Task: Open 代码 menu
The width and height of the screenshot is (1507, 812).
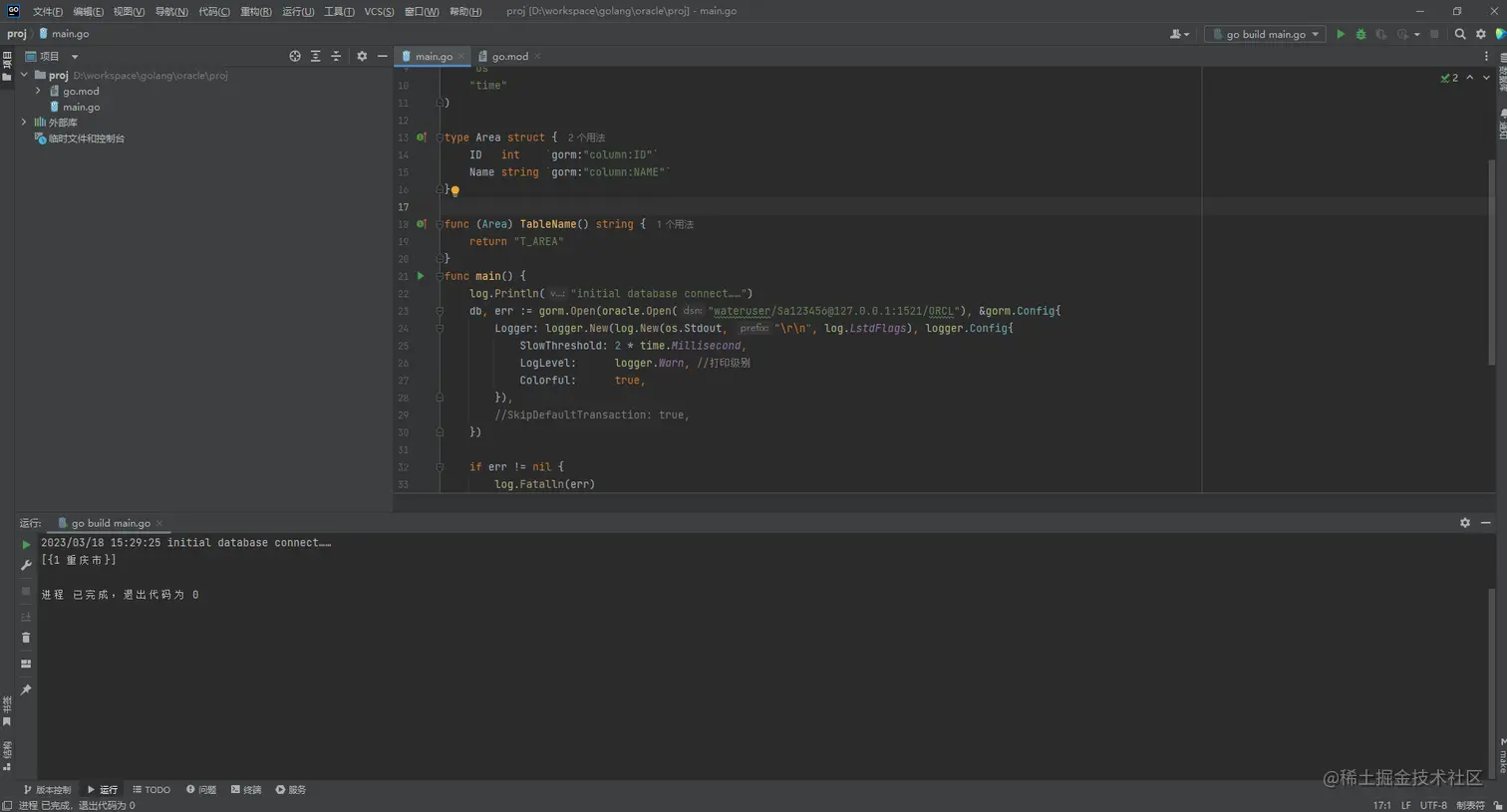Action: (x=213, y=12)
